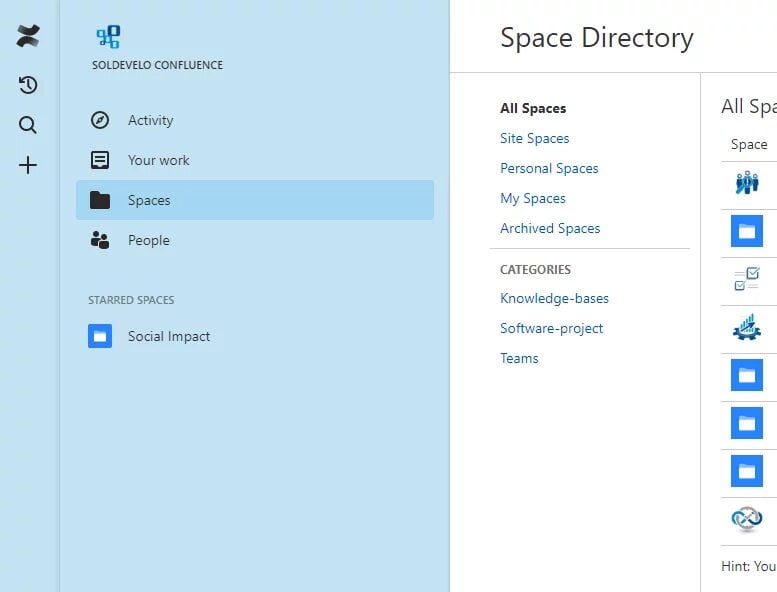The width and height of the screenshot is (777, 592).
Task: Select the Knowledge-bases category
Action: [x=554, y=298]
